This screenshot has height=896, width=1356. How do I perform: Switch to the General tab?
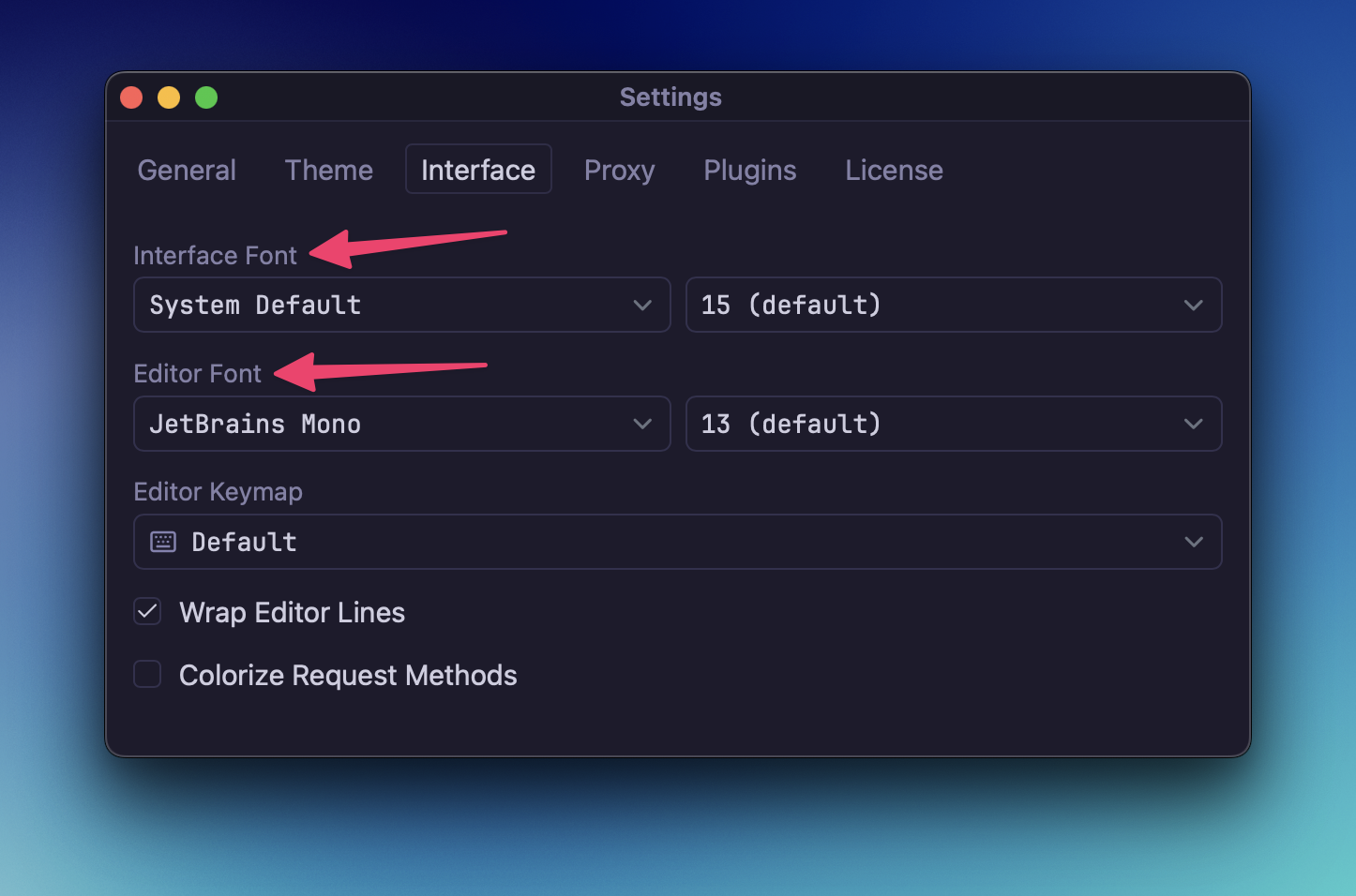tap(187, 170)
